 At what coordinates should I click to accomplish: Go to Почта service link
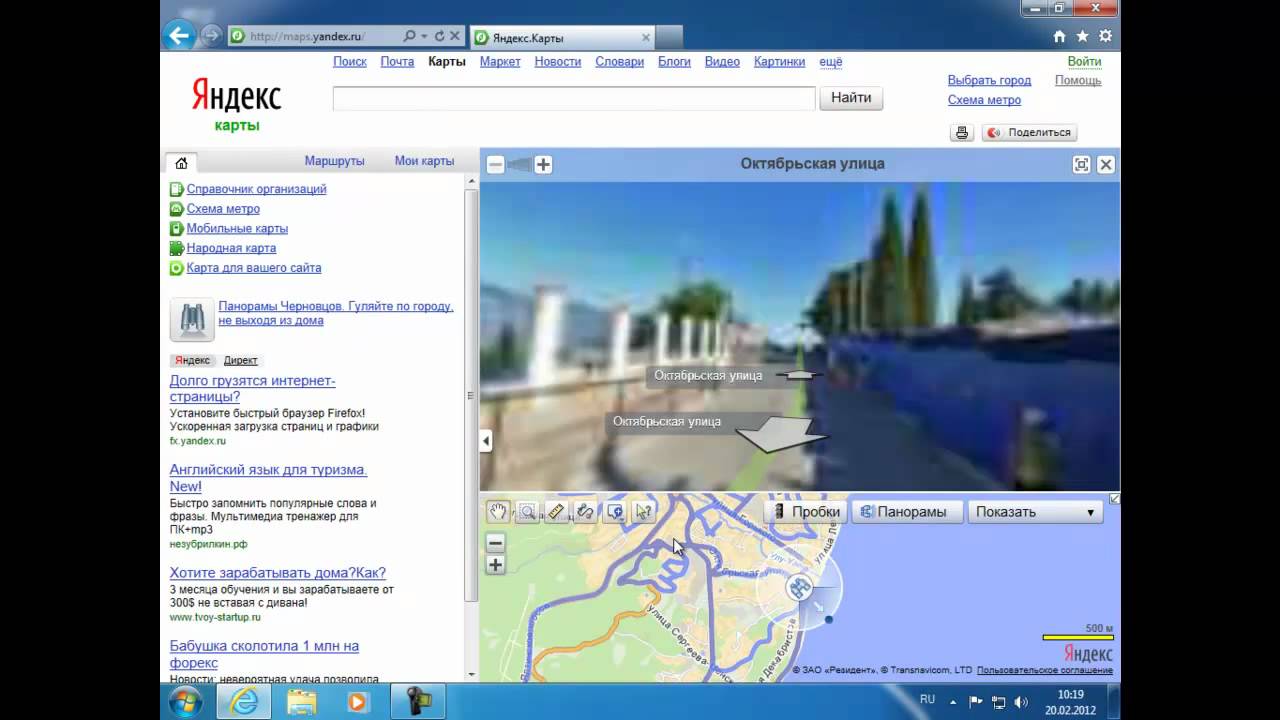[397, 62]
